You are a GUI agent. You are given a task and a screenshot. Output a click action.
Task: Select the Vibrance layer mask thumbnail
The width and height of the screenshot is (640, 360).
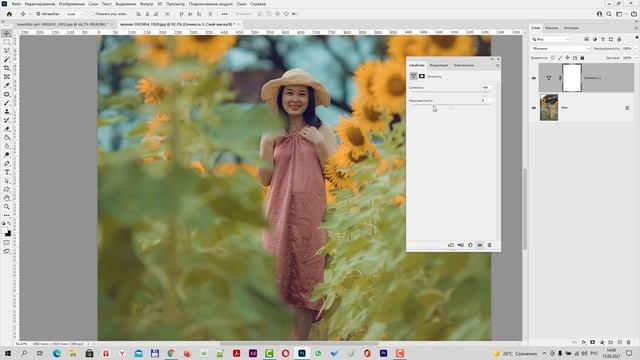571,78
